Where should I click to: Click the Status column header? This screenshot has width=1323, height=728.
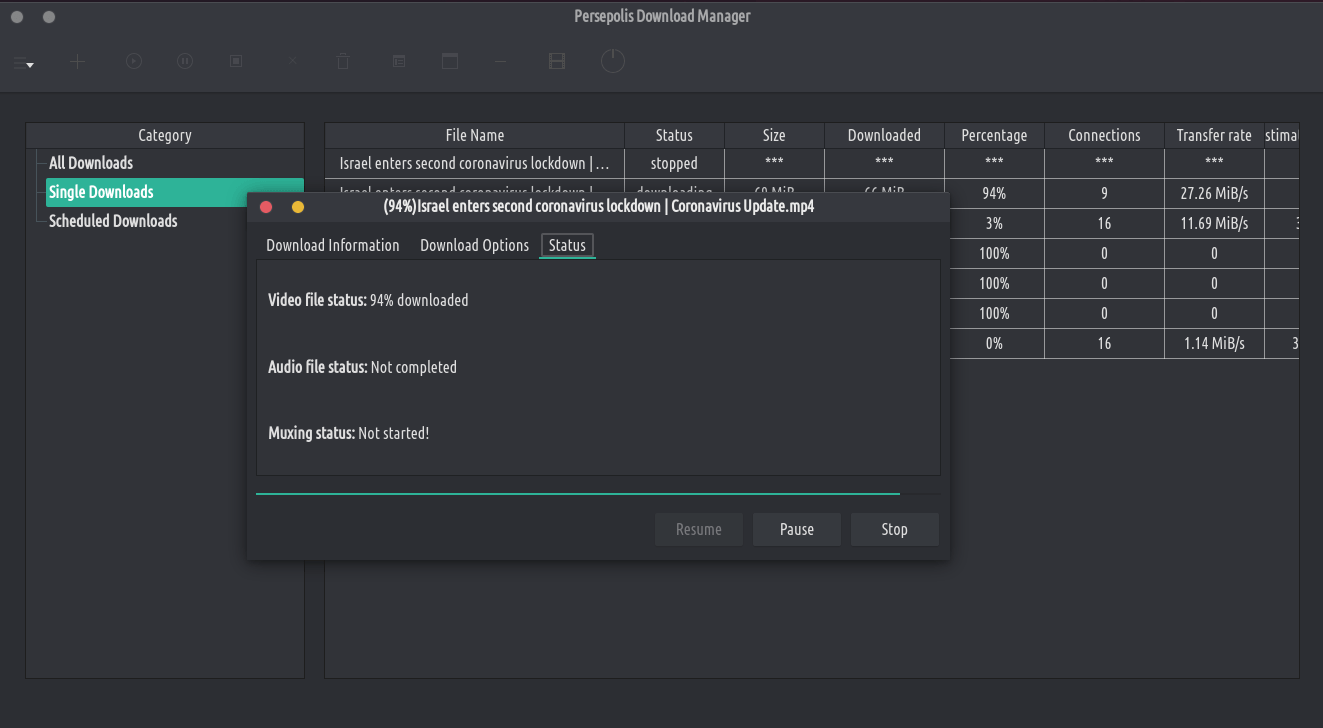674,135
